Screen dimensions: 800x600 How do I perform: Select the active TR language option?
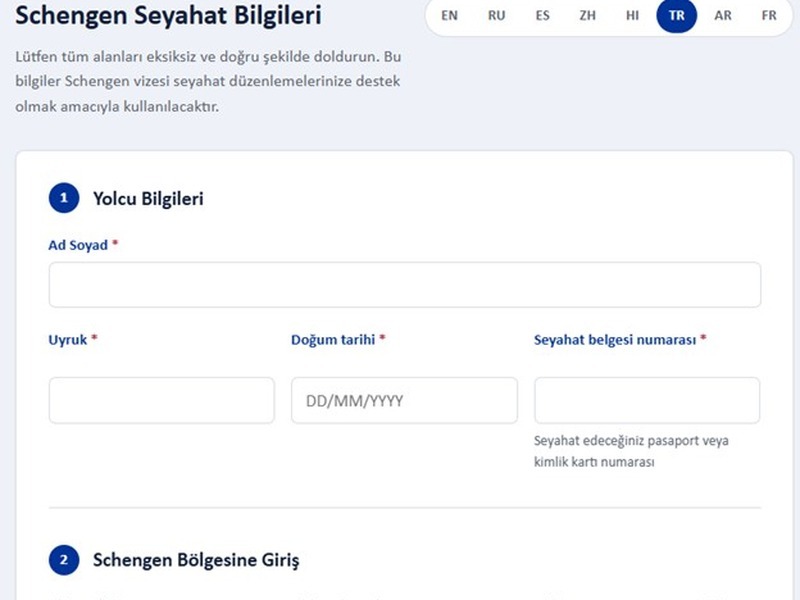(x=677, y=15)
